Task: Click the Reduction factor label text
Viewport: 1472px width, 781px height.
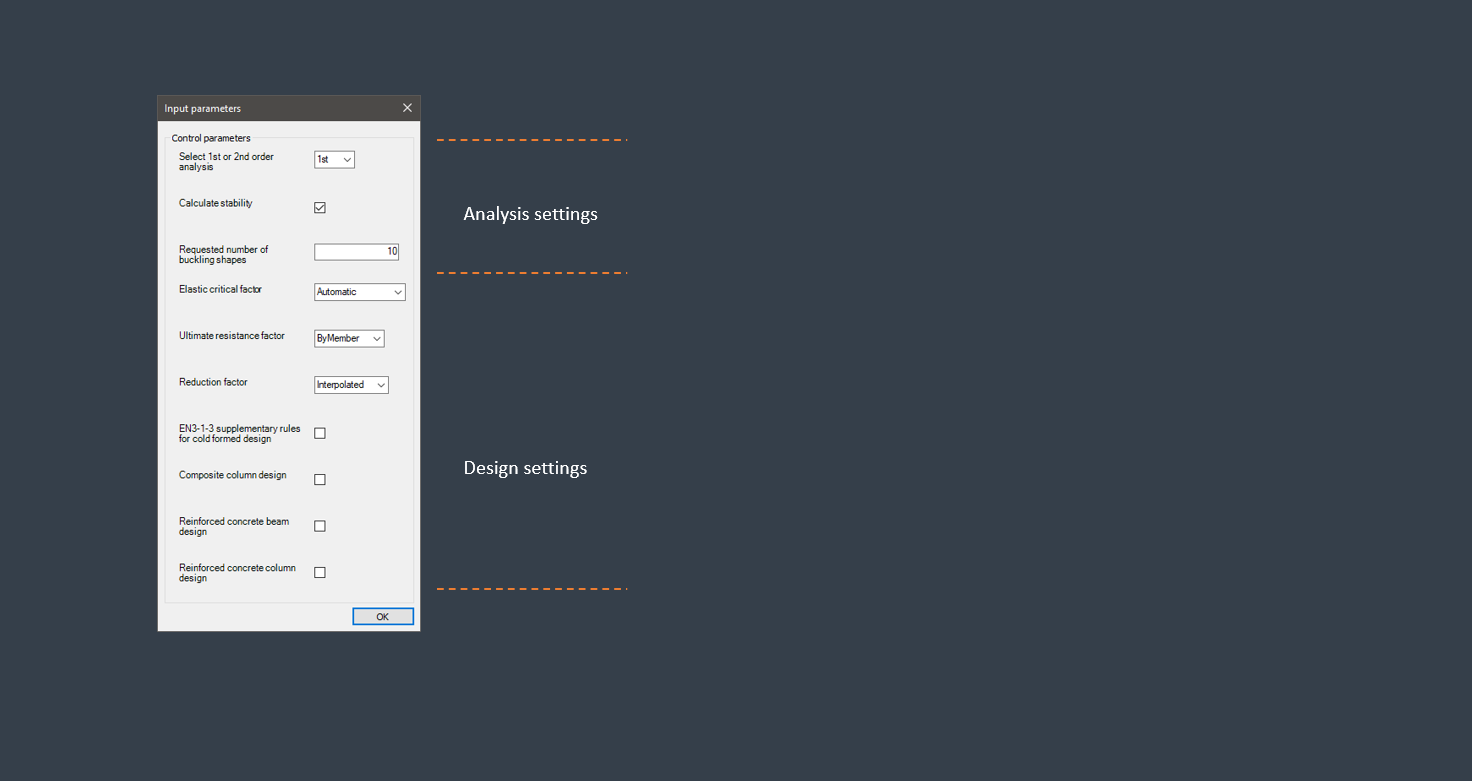Action: (213, 382)
